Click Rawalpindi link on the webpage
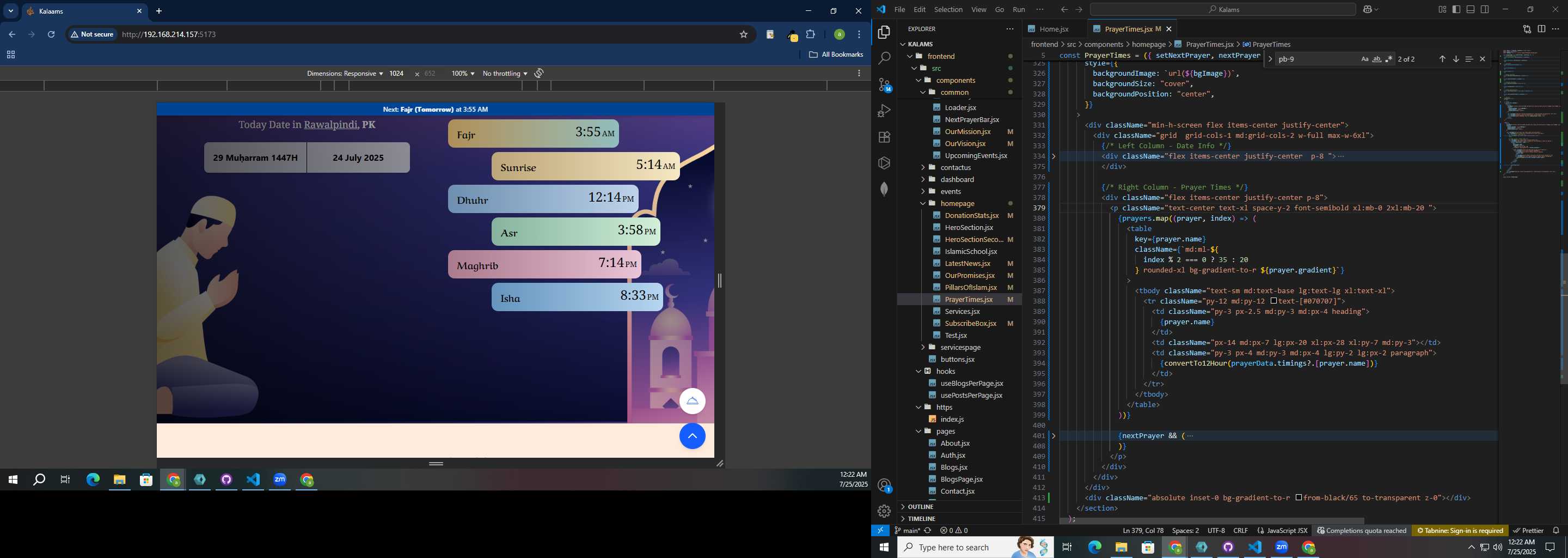The image size is (1568, 558). 330,125
